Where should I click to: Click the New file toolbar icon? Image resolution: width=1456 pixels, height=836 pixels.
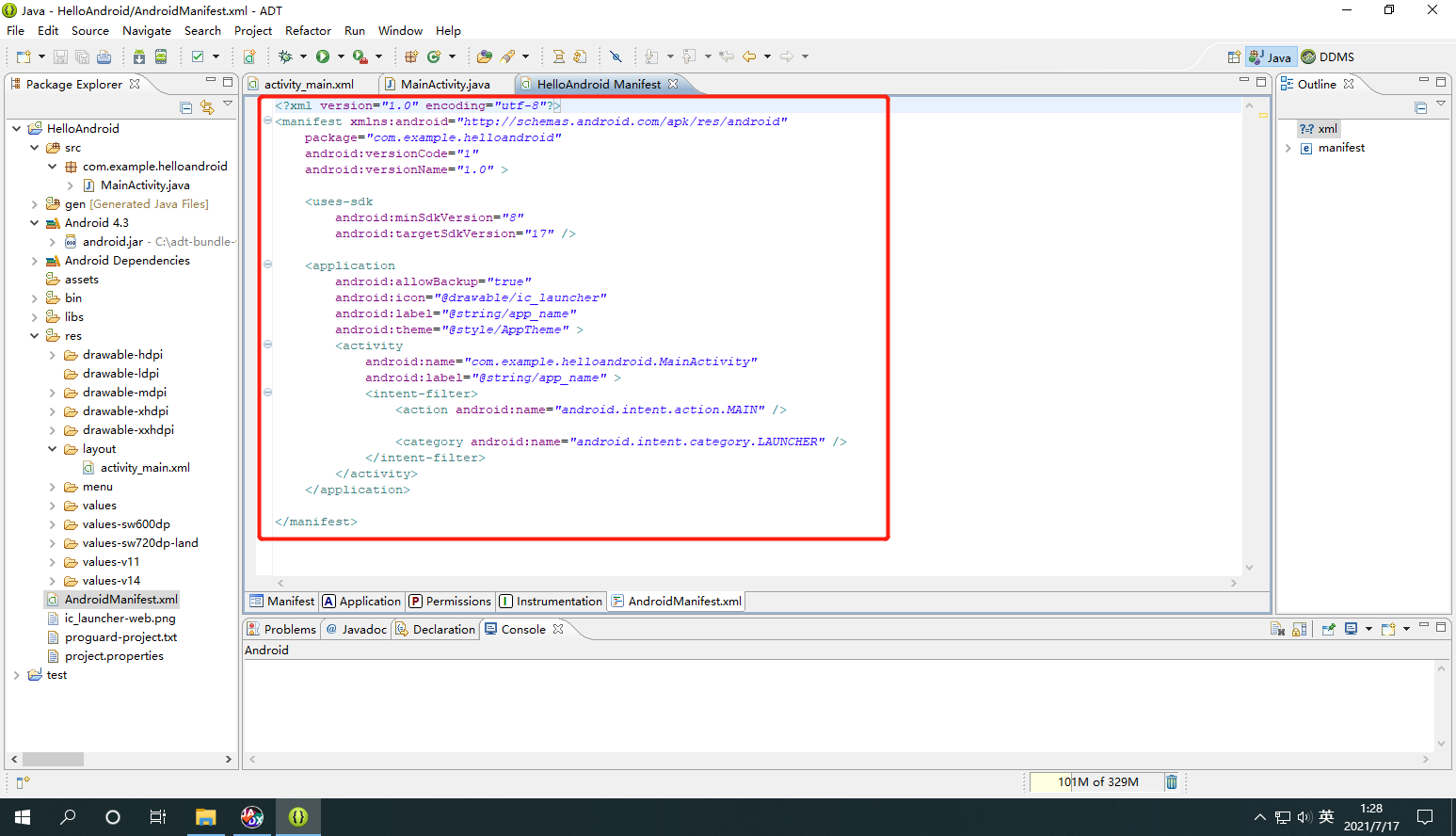pos(24,56)
